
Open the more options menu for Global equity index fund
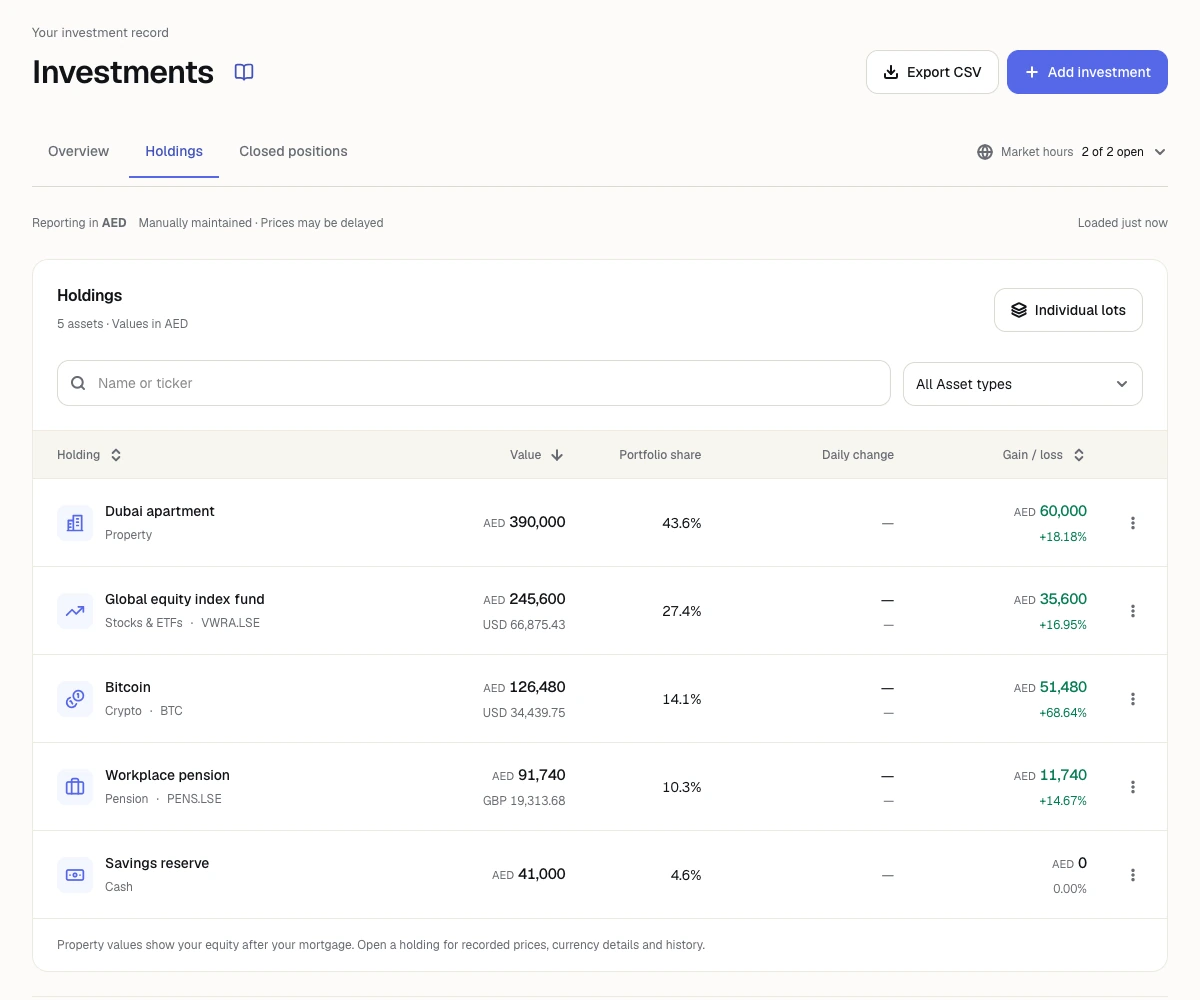tap(1133, 611)
